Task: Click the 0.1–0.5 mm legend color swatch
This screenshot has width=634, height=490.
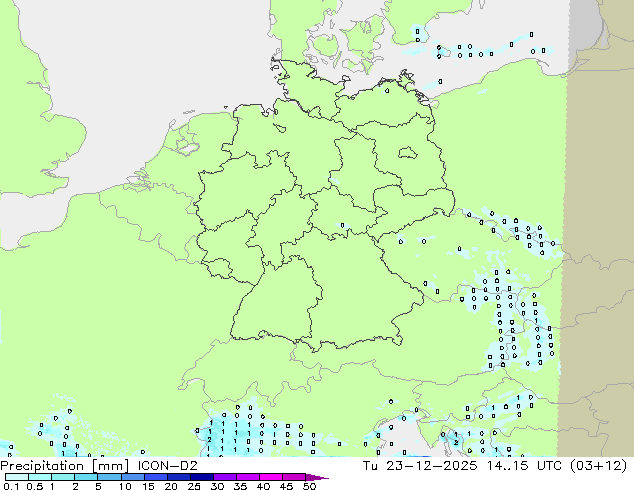Action: (x=17, y=477)
